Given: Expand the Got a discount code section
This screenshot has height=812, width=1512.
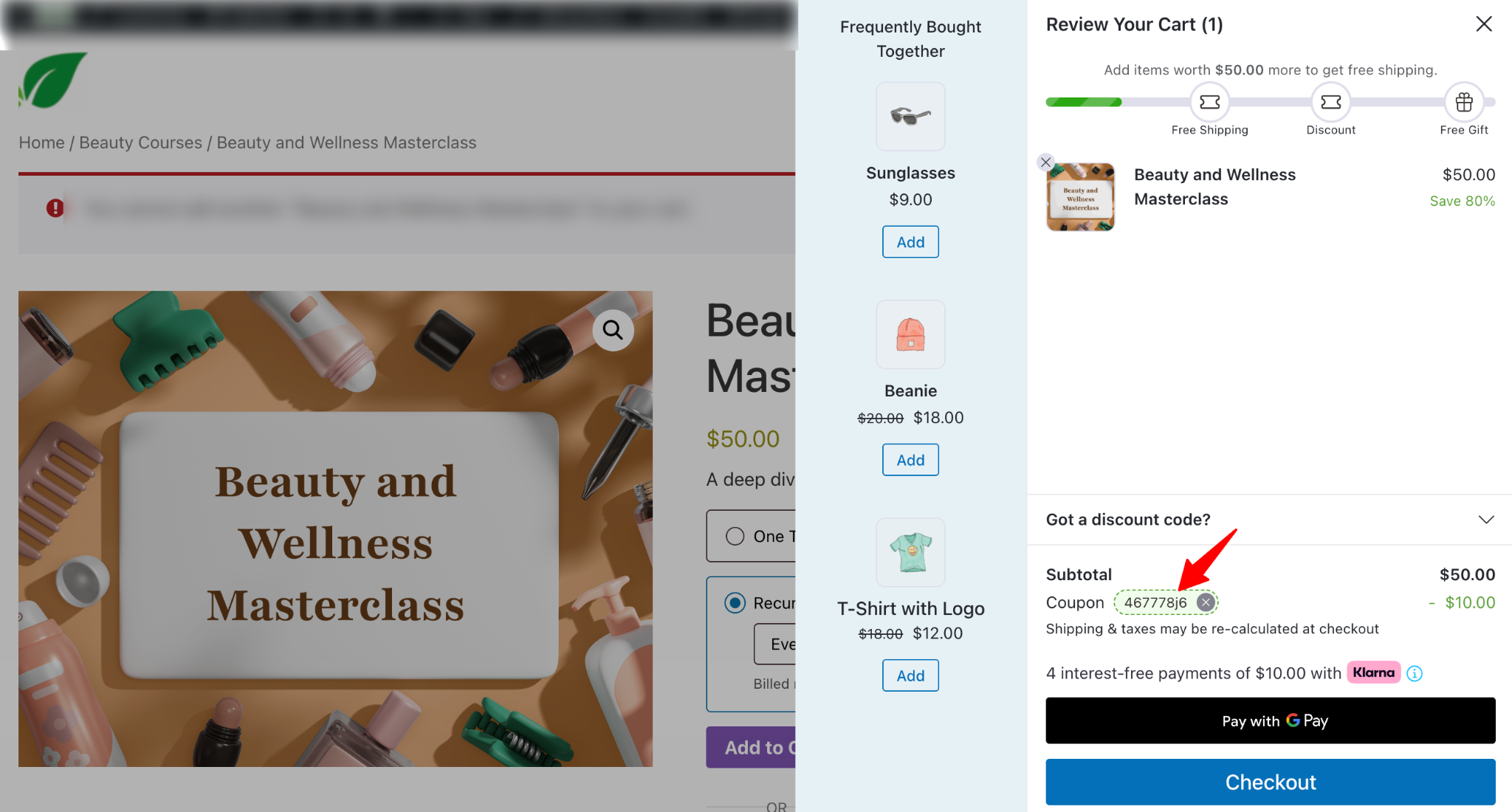Looking at the screenshot, I should pyautogui.click(x=1270, y=520).
